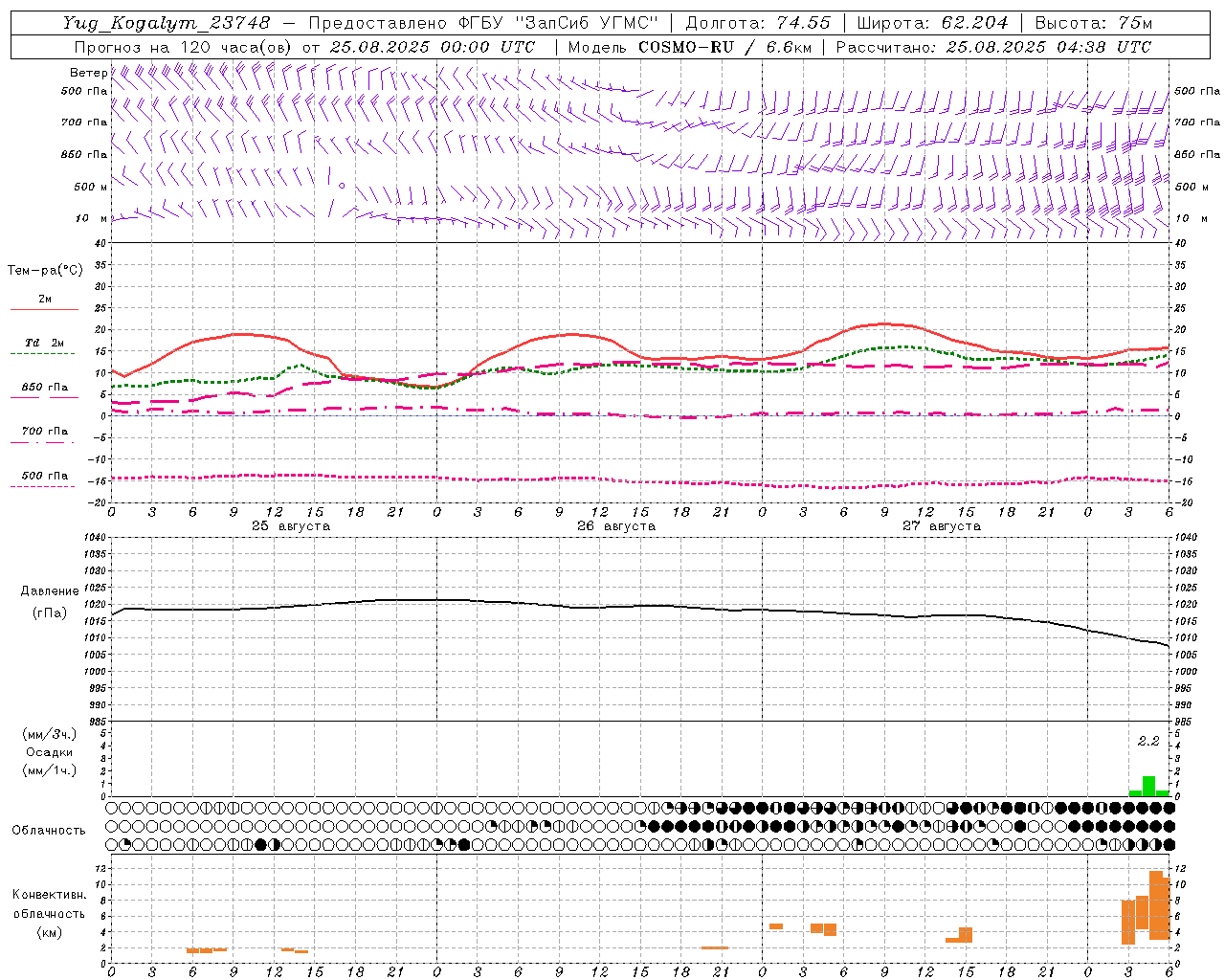Viewport: 1225px width, 980px height.
Task: Click the Широта: 62.204 header value
Action: click(932, 23)
